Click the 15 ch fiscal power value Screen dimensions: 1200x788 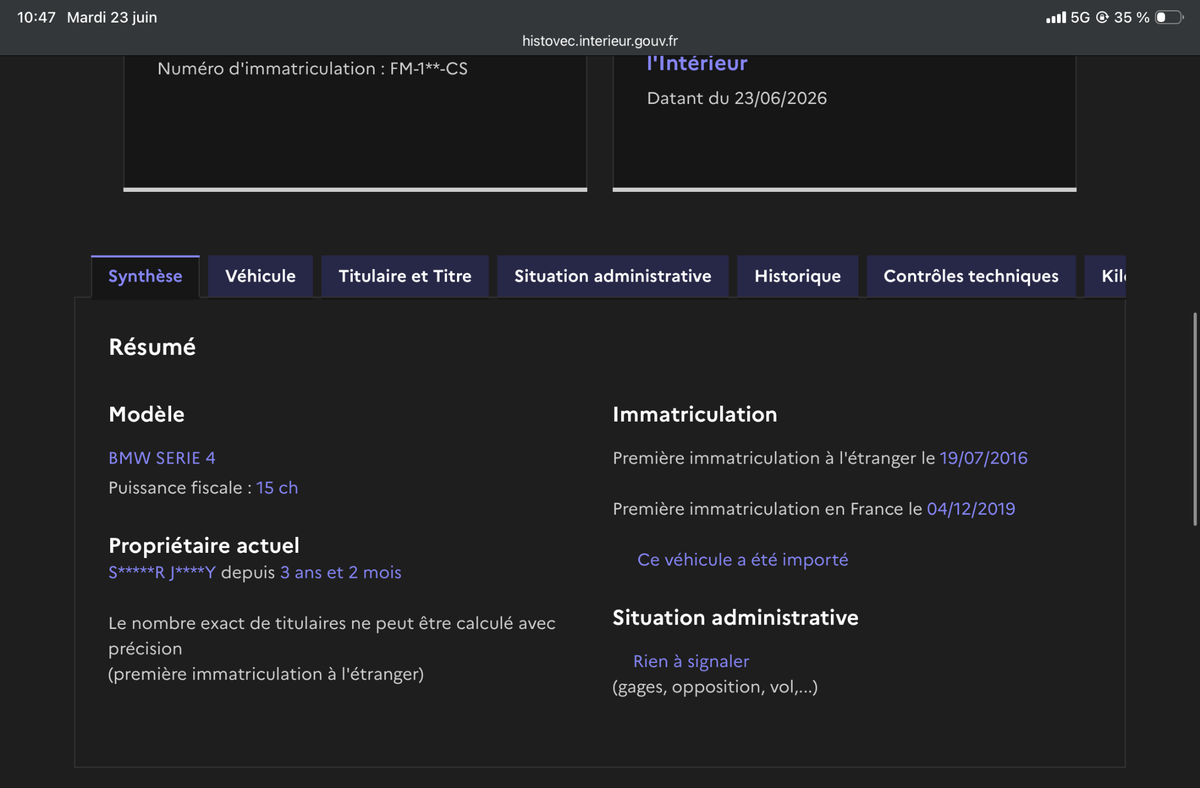277,488
